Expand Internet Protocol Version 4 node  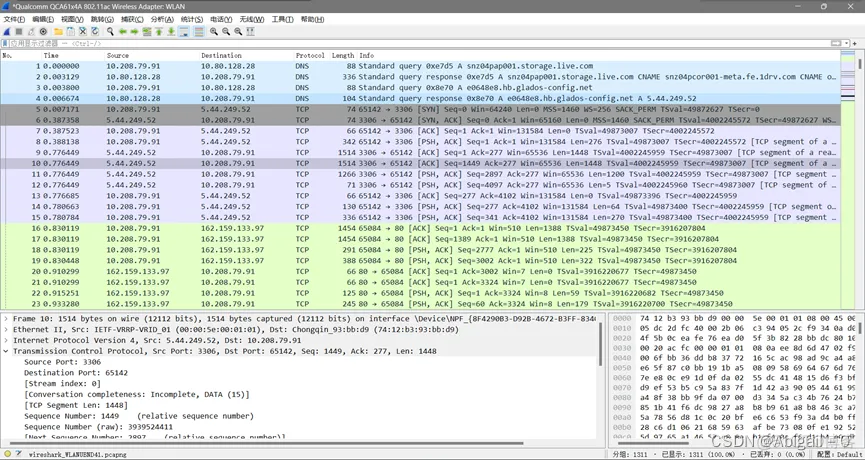click(x=6, y=340)
